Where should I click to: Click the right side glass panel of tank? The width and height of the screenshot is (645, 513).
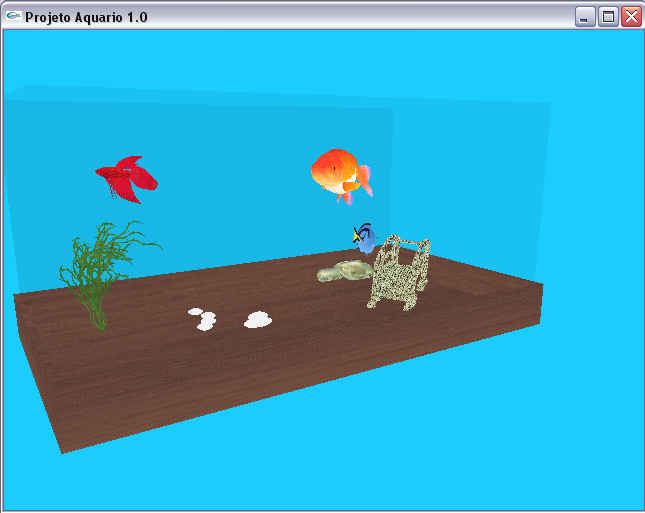pyautogui.click(x=470, y=180)
